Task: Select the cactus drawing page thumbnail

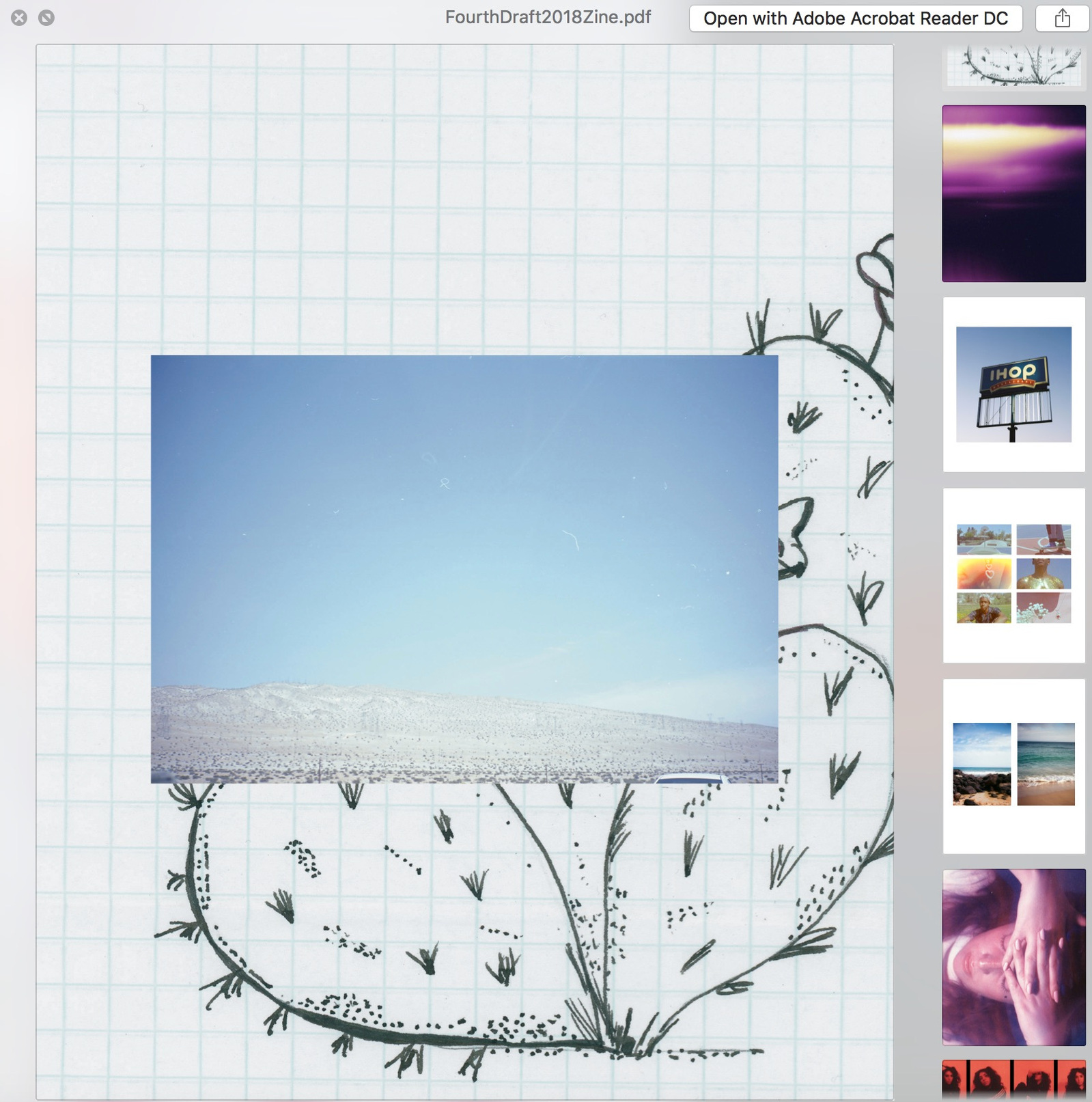Action: click(1013, 67)
